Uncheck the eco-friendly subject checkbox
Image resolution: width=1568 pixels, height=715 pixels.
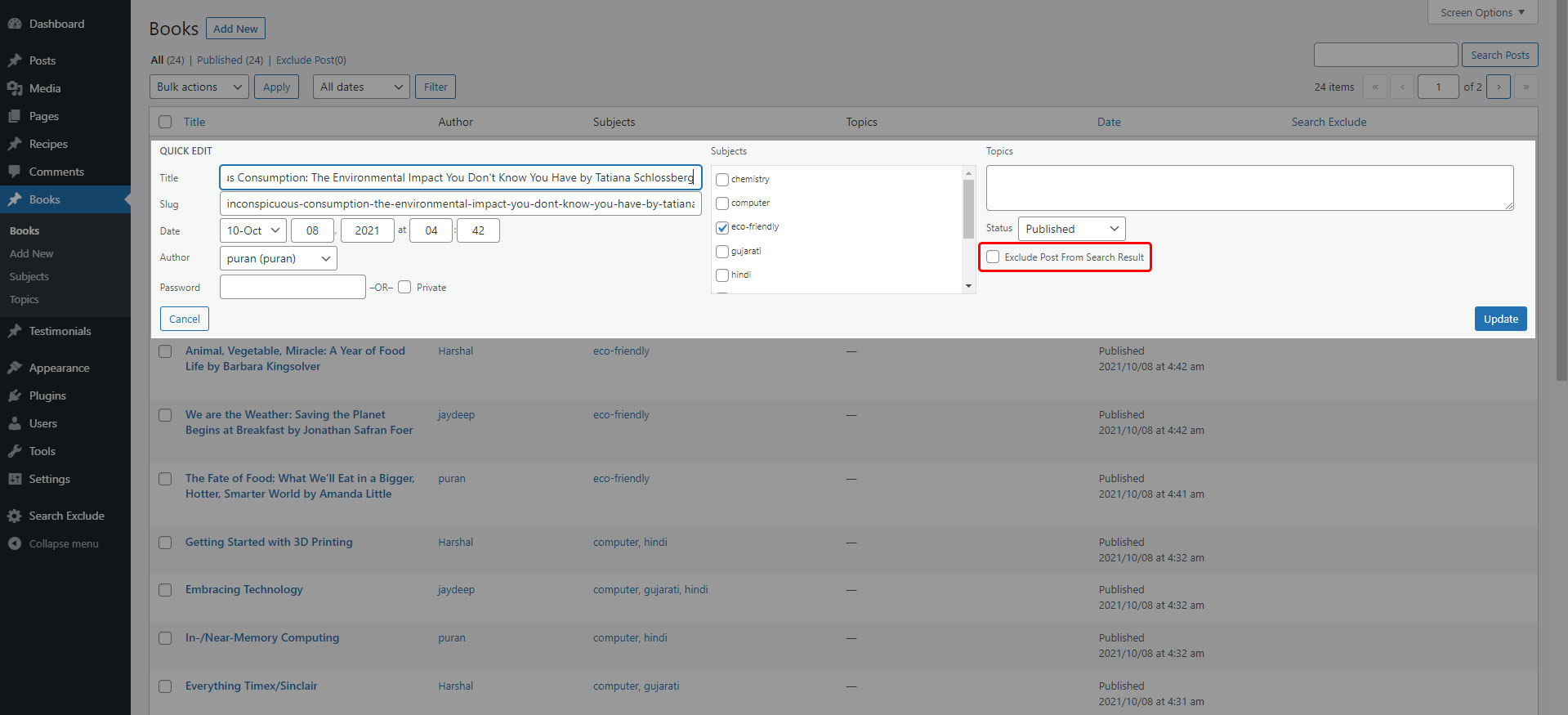722,228
